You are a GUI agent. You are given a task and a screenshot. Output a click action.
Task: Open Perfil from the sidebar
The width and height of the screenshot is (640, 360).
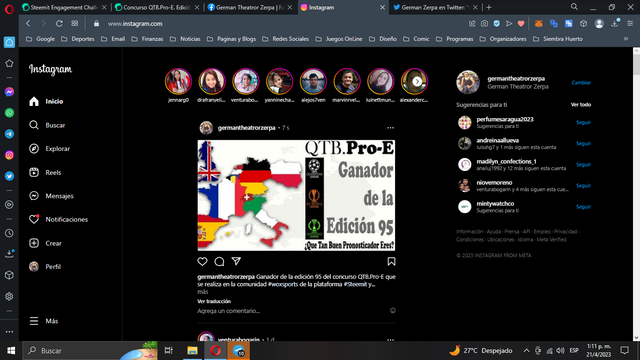(45, 267)
